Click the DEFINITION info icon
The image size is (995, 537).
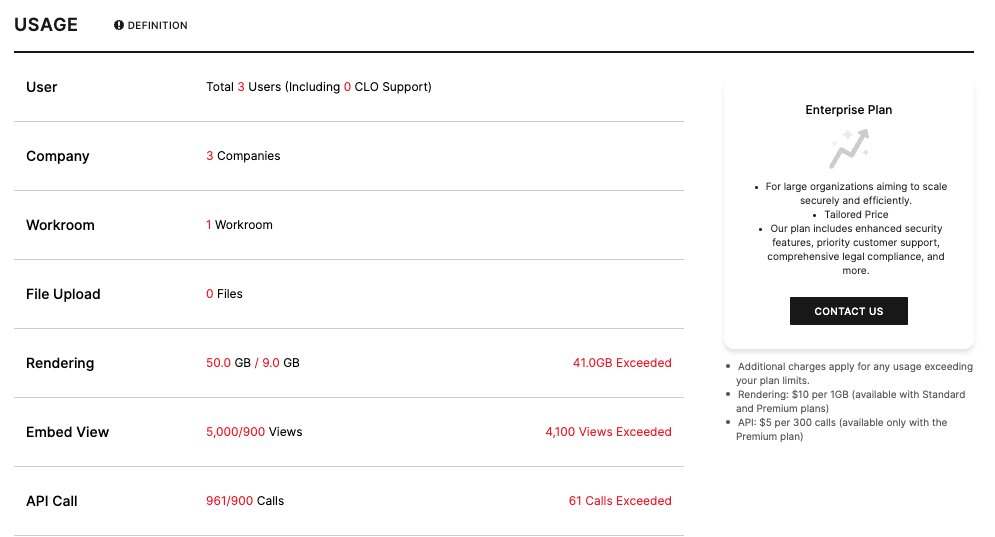(119, 25)
